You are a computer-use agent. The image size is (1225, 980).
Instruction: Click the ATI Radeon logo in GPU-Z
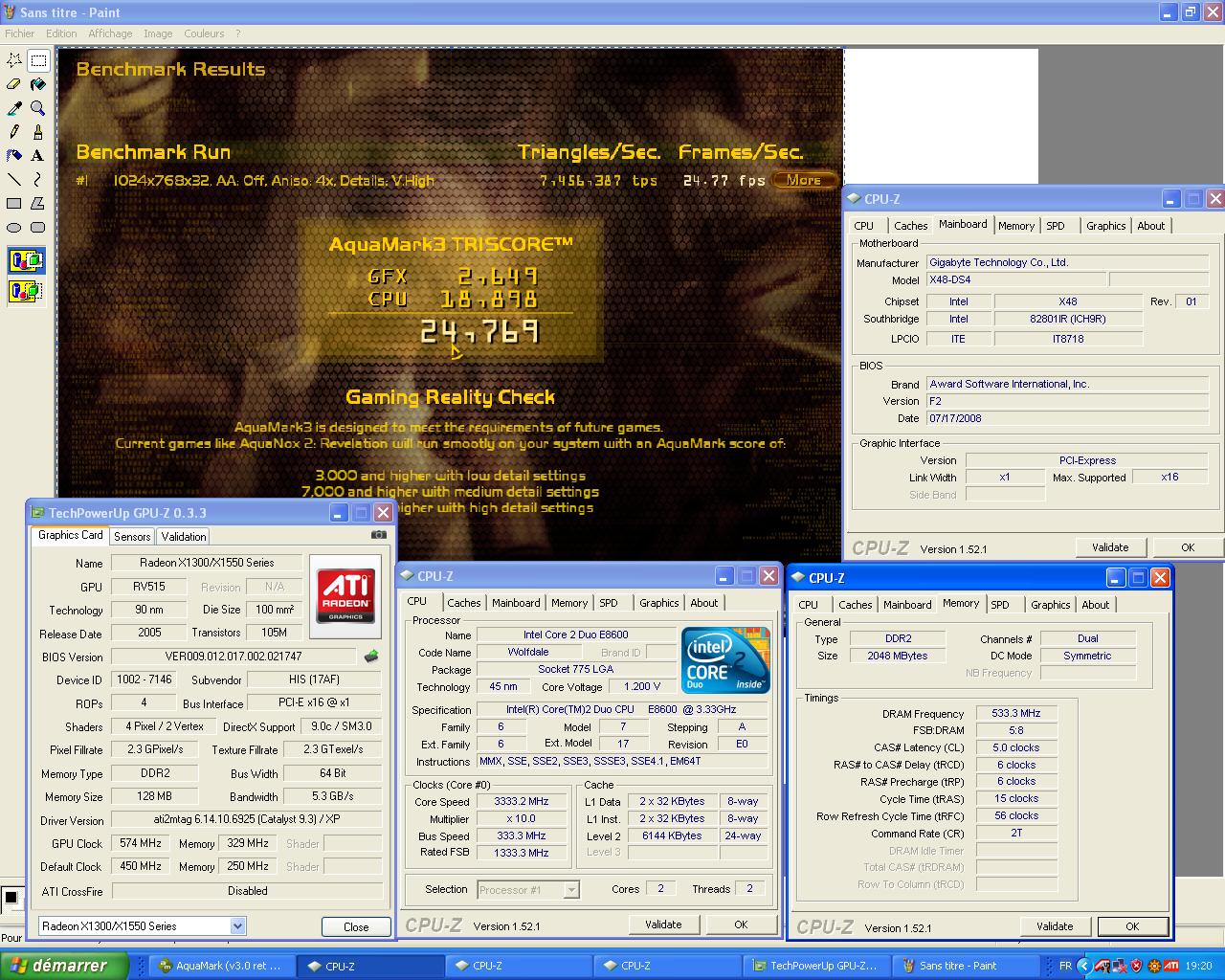tap(345, 596)
